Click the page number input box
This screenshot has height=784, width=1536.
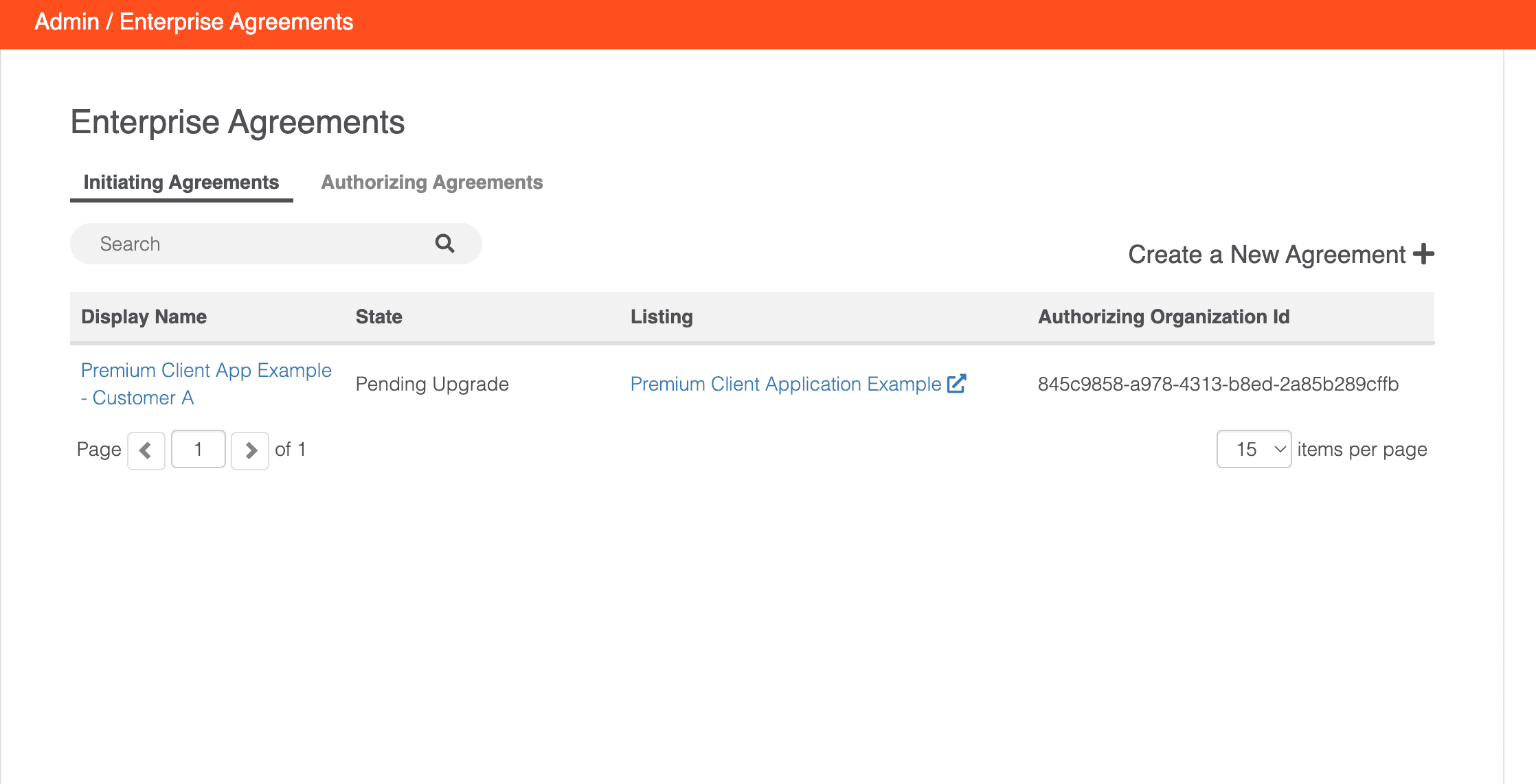click(x=198, y=450)
